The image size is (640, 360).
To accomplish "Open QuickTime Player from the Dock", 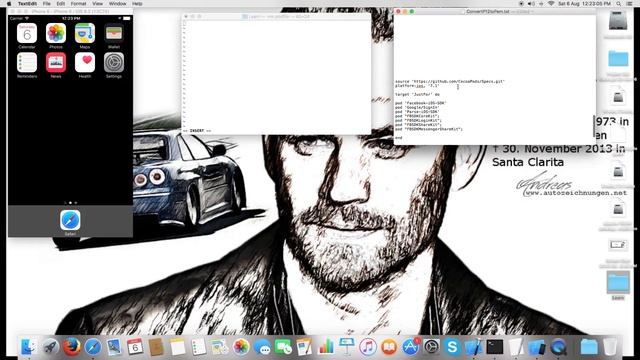I will tap(558, 347).
